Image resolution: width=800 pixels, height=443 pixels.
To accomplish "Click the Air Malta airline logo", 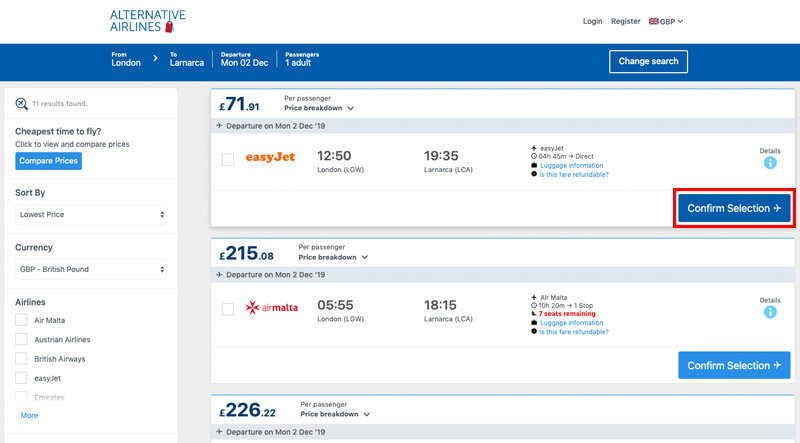I will [271, 308].
